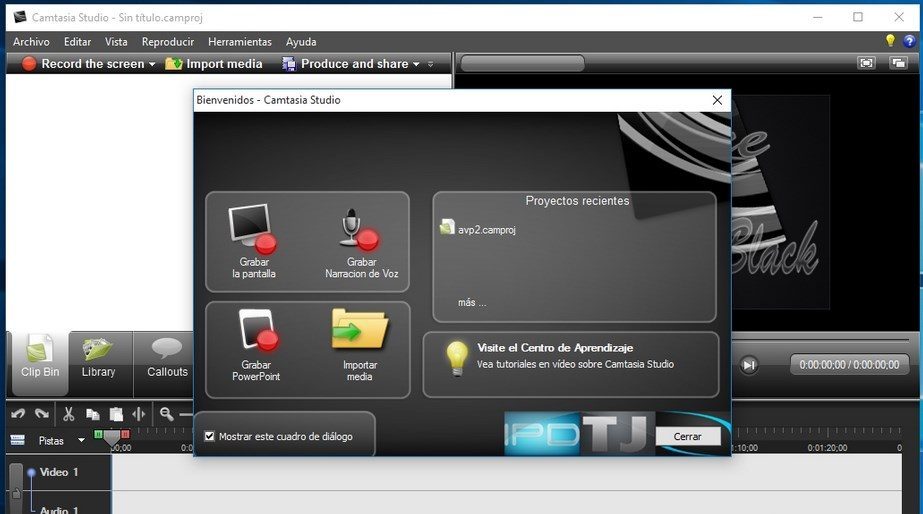The width and height of the screenshot is (923, 514).
Task: Open the Library tab
Action: [x=98, y=362]
